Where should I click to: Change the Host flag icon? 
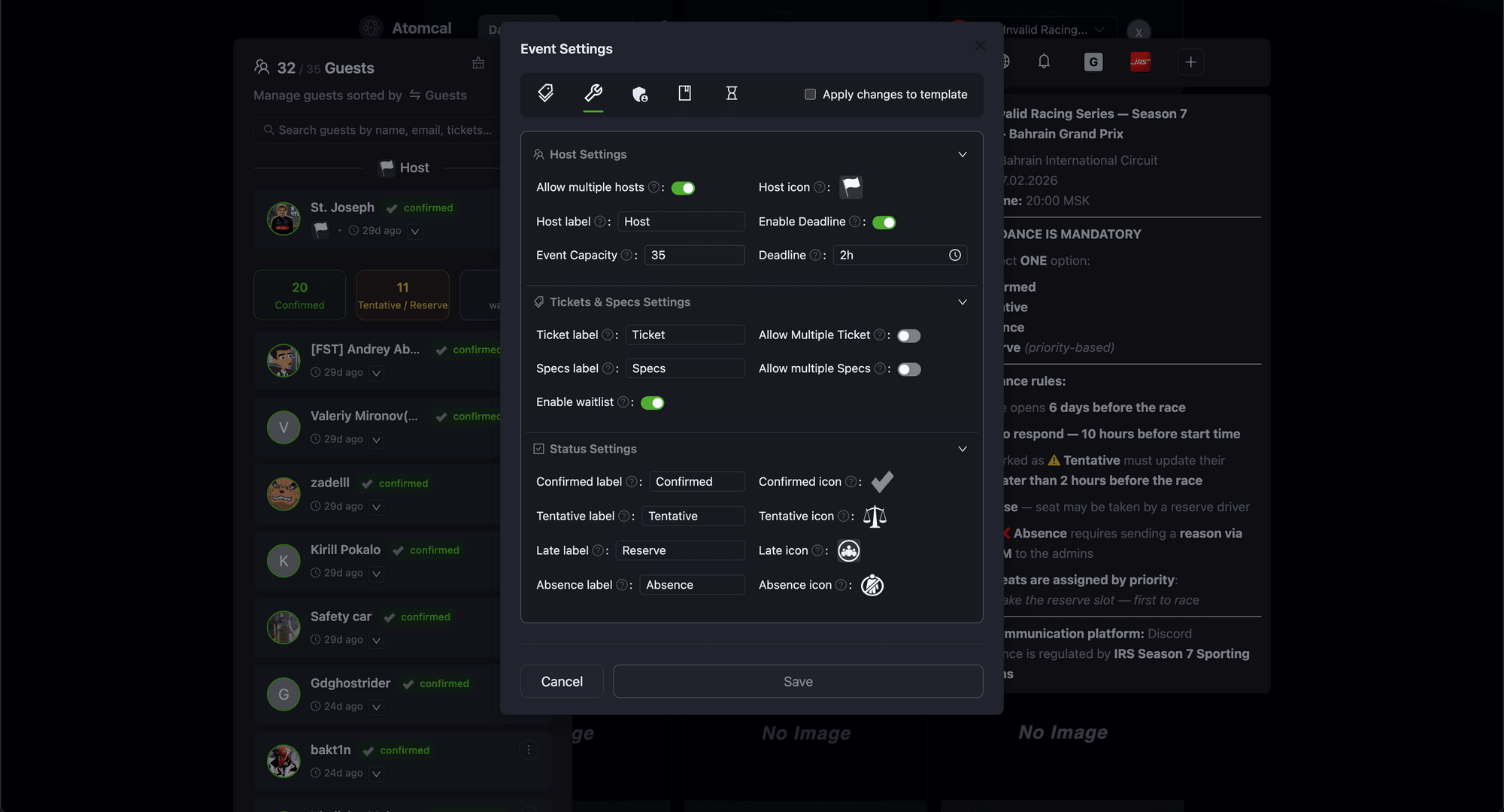coord(851,187)
